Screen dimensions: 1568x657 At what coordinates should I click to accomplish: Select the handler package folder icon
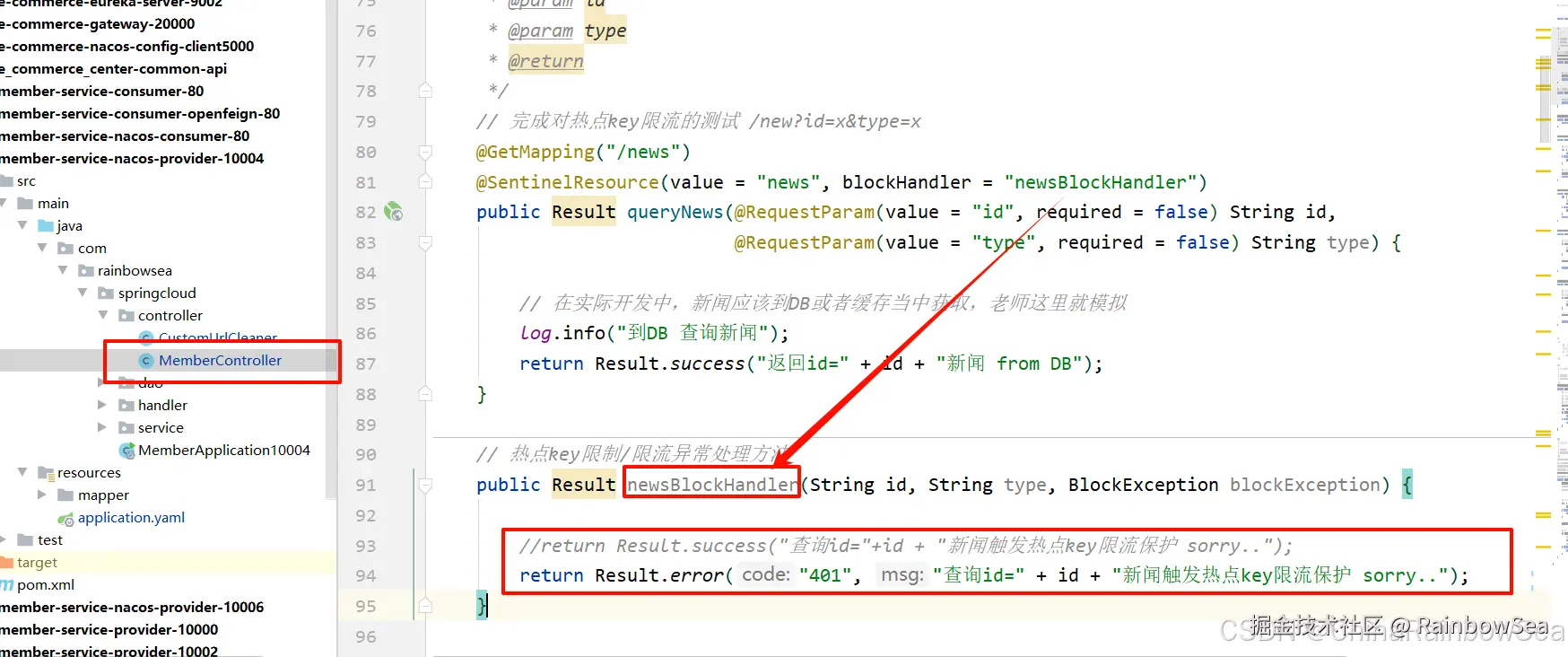(x=126, y=405)
